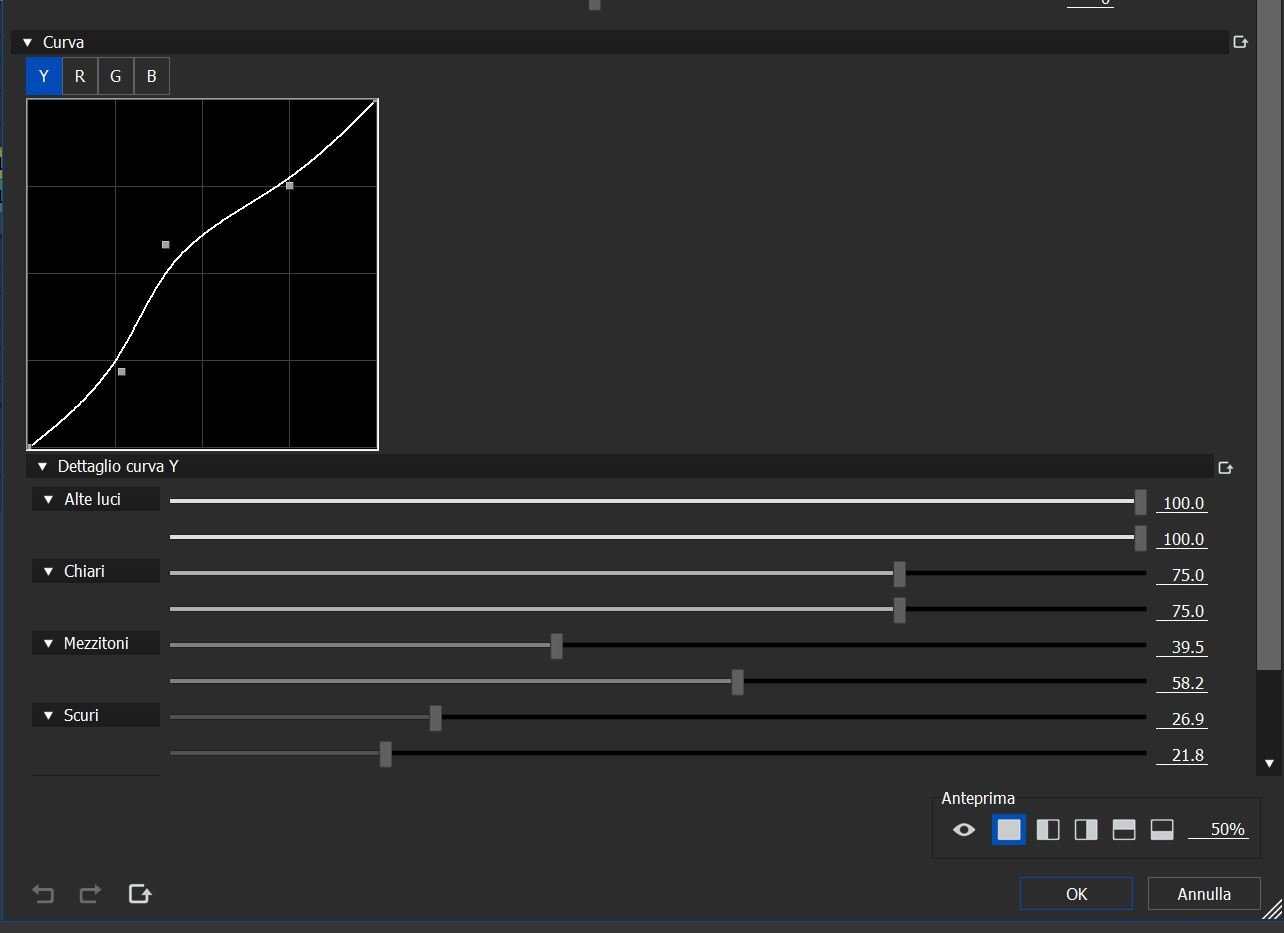Click the middle curve control point
The height and width of the screenshot is (933, 1284).
click(x=166, y=244)
